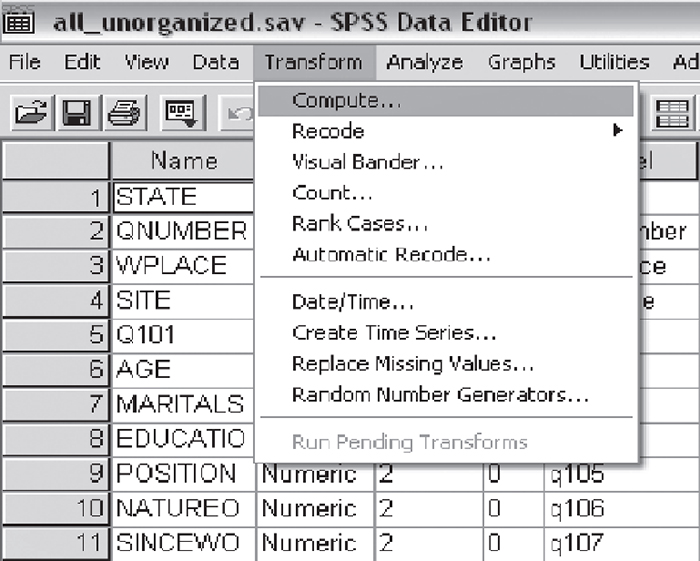Click the Undo toolbar icon
The image size is (700, 561).
coord(238,111)
